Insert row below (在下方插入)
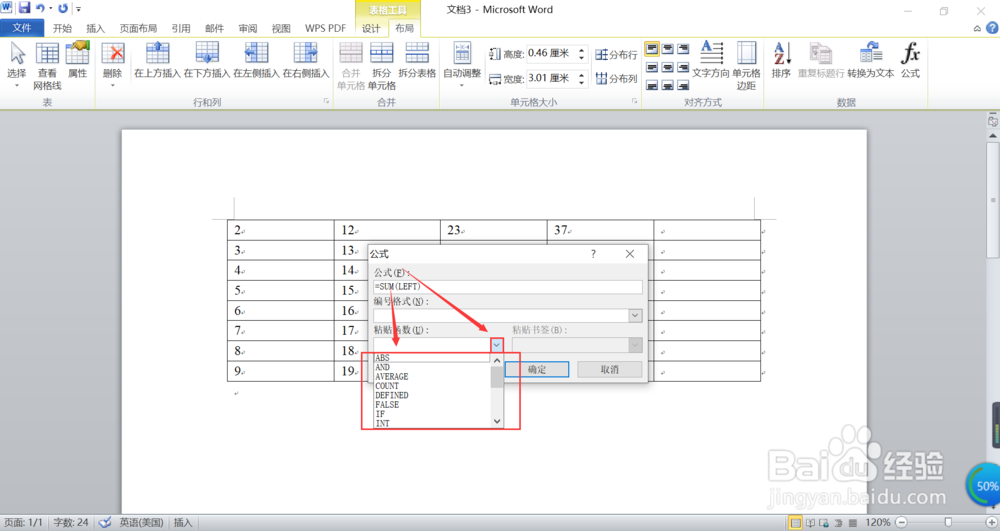The image size is (1000, 531). tap(207, 61)
